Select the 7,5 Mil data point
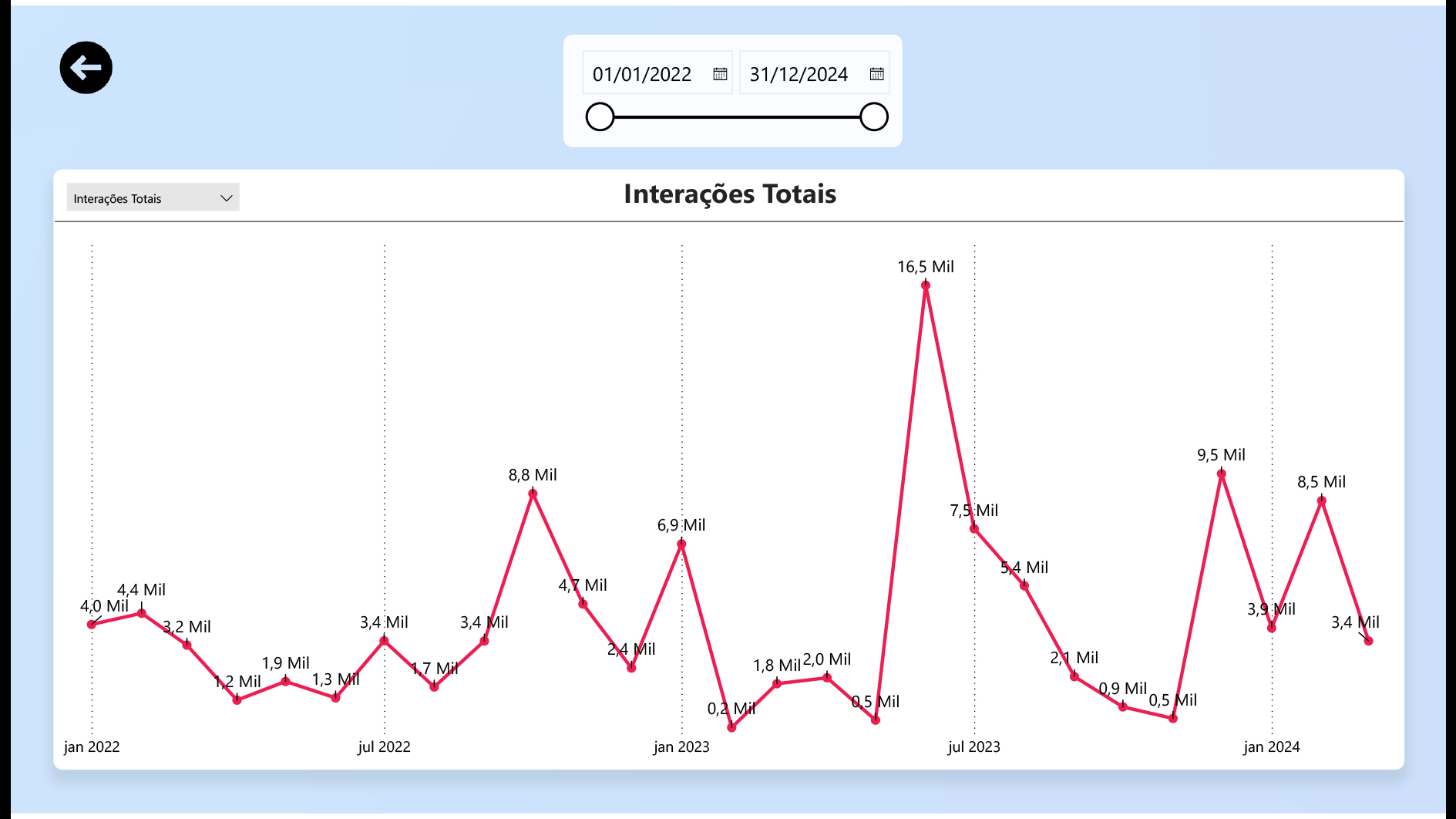Image resolution: width=1456 pixels, height=819 pixels. coord(974,528)
